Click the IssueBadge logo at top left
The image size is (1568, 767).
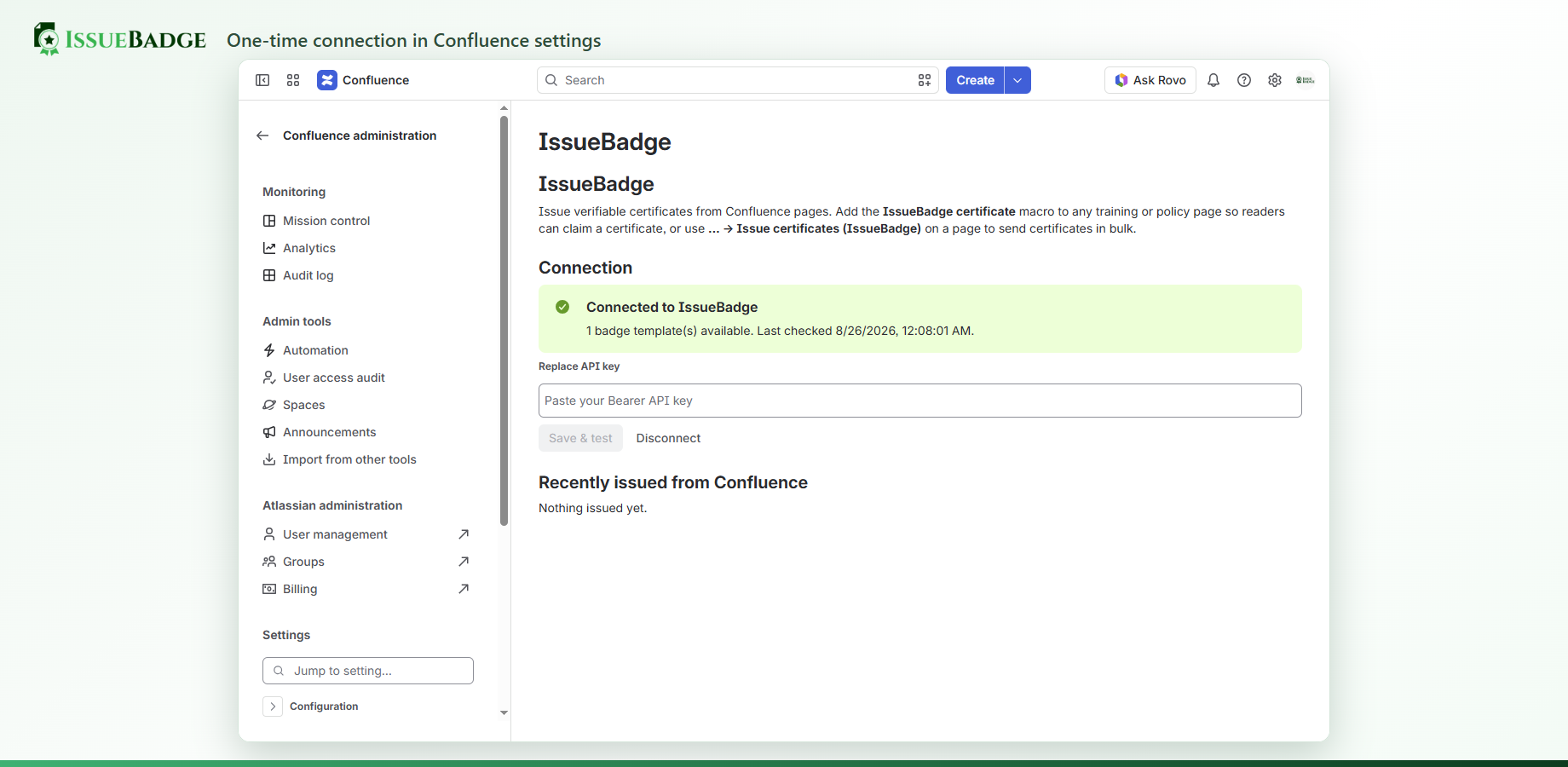119,39
